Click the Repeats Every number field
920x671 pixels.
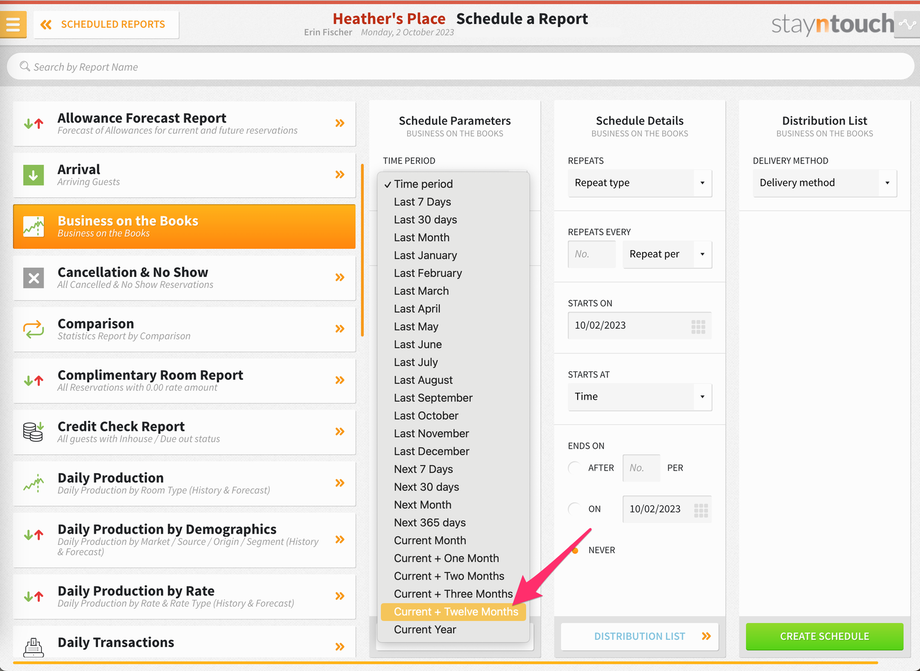[x=591, y=254]
